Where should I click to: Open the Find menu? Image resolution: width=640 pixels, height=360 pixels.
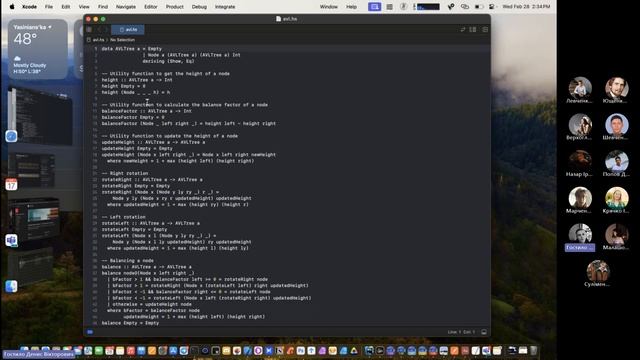pos(103,7)
